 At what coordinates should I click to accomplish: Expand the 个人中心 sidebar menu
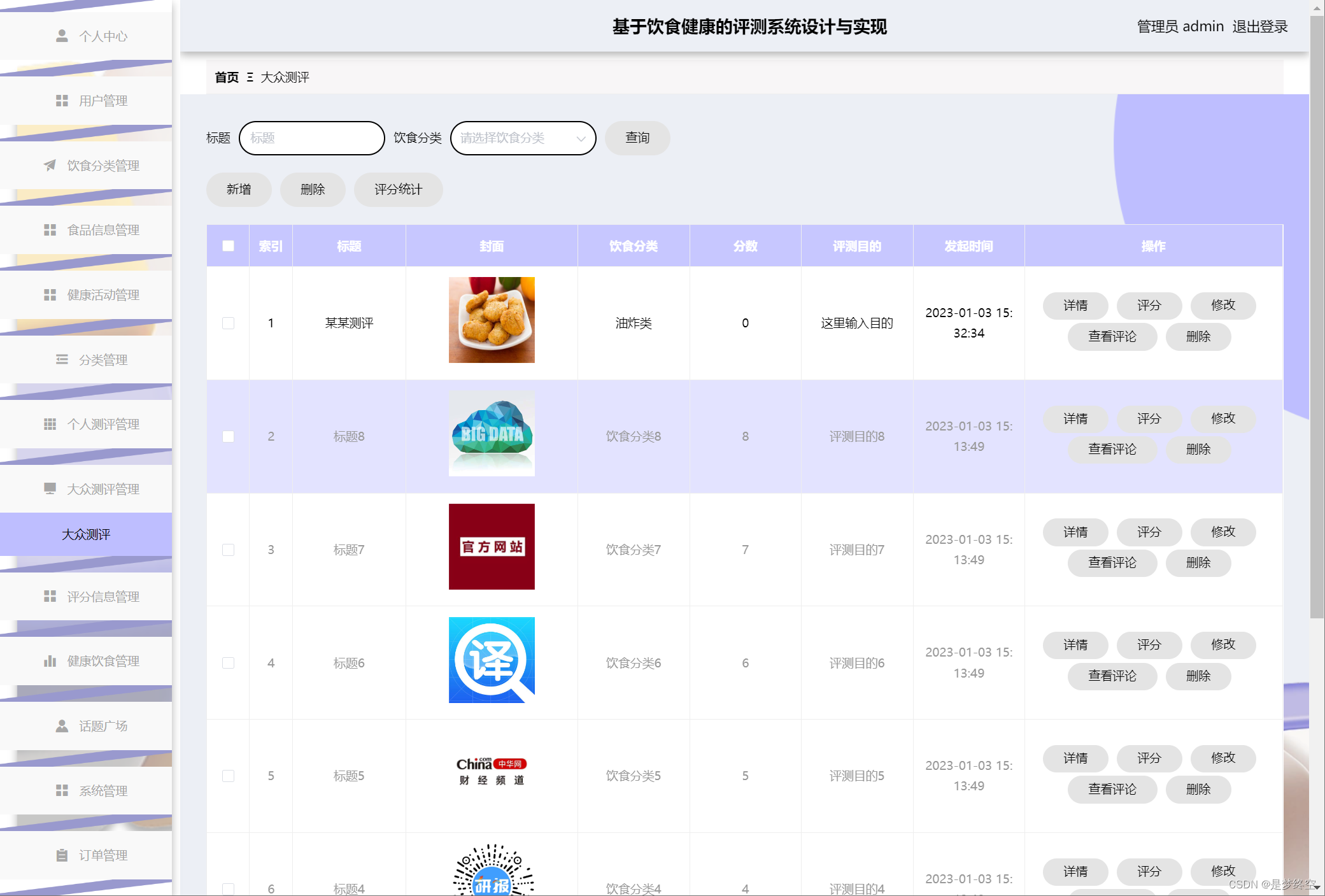point(86,36)
